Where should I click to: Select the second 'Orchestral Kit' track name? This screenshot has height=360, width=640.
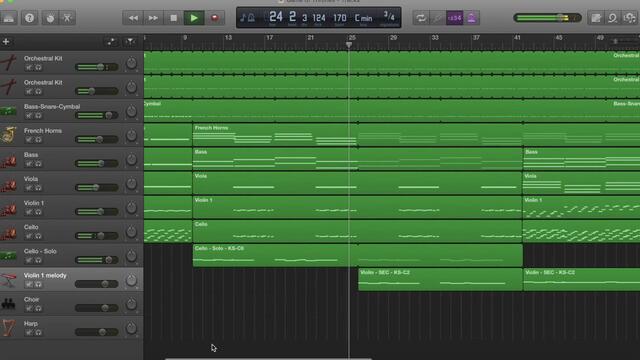(43, 82)
